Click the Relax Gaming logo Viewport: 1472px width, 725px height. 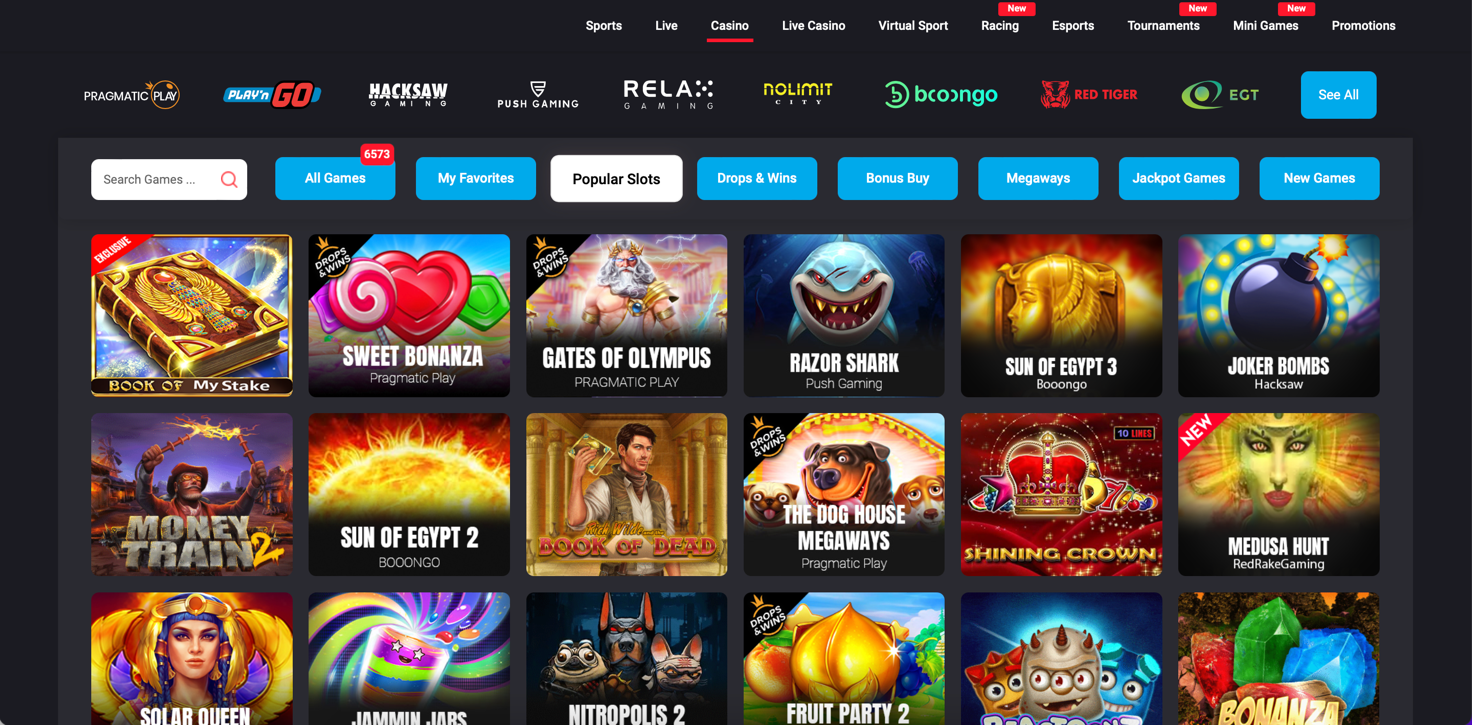coord(668,95)
